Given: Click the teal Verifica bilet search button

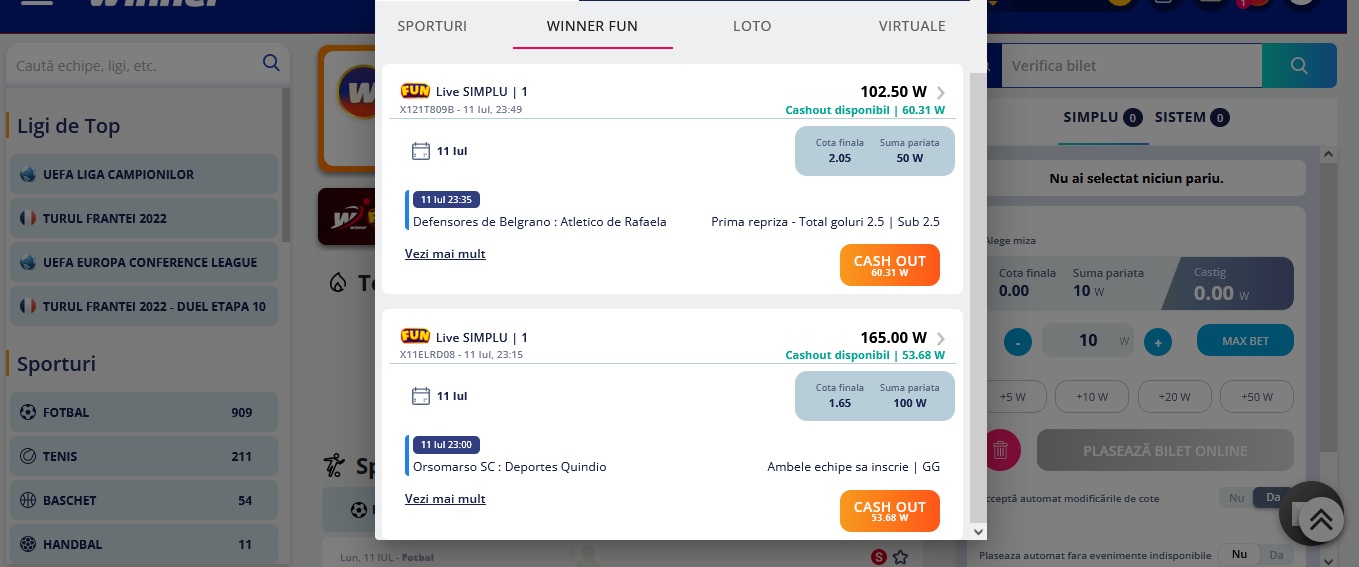Looking at the screenshot, I should [x=1299, y=66].
